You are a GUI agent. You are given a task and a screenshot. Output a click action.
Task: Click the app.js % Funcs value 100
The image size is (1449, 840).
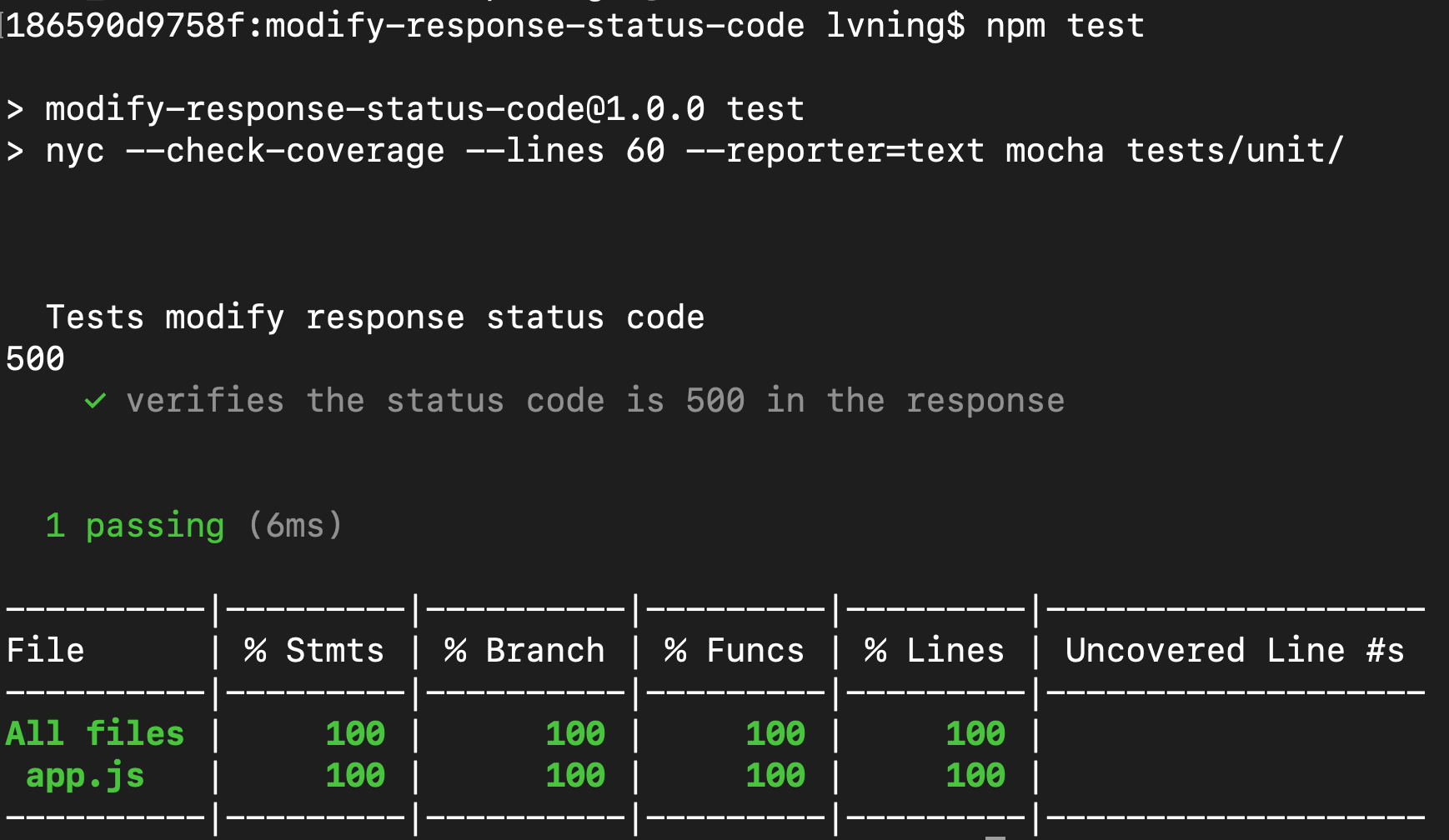[775, 776]
